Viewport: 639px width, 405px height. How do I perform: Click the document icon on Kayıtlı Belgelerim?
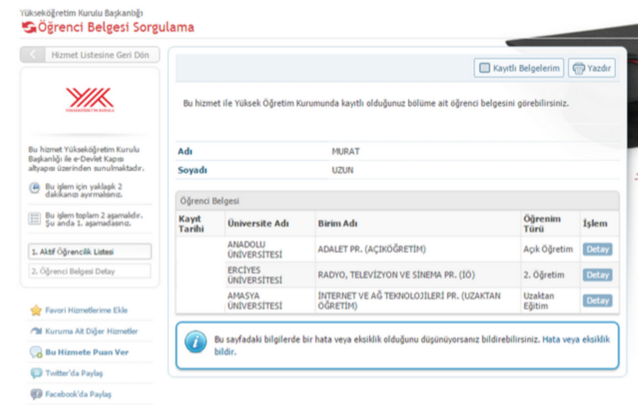point(484,68)
